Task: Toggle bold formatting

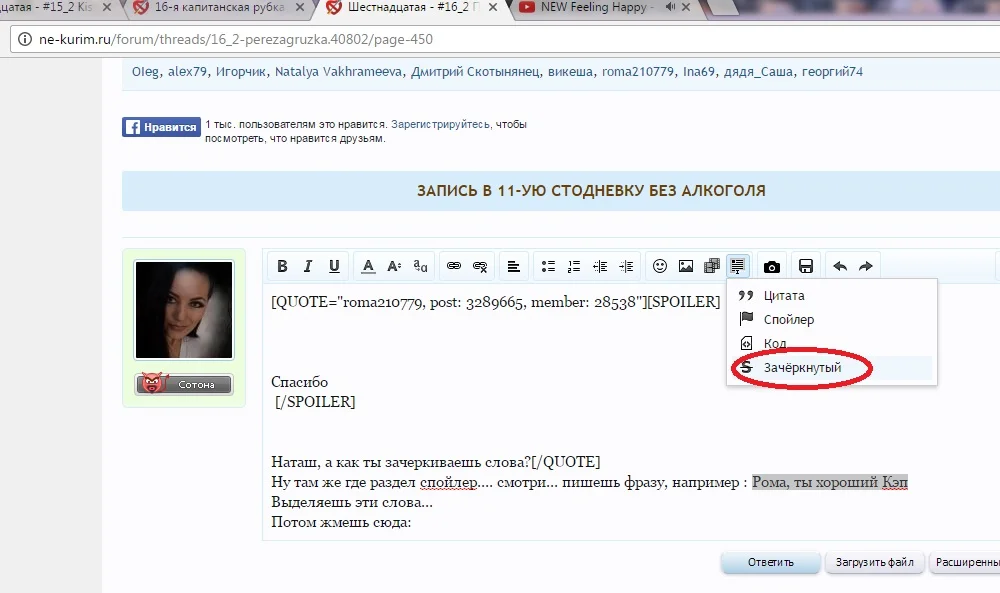Action: coord(282,265)
